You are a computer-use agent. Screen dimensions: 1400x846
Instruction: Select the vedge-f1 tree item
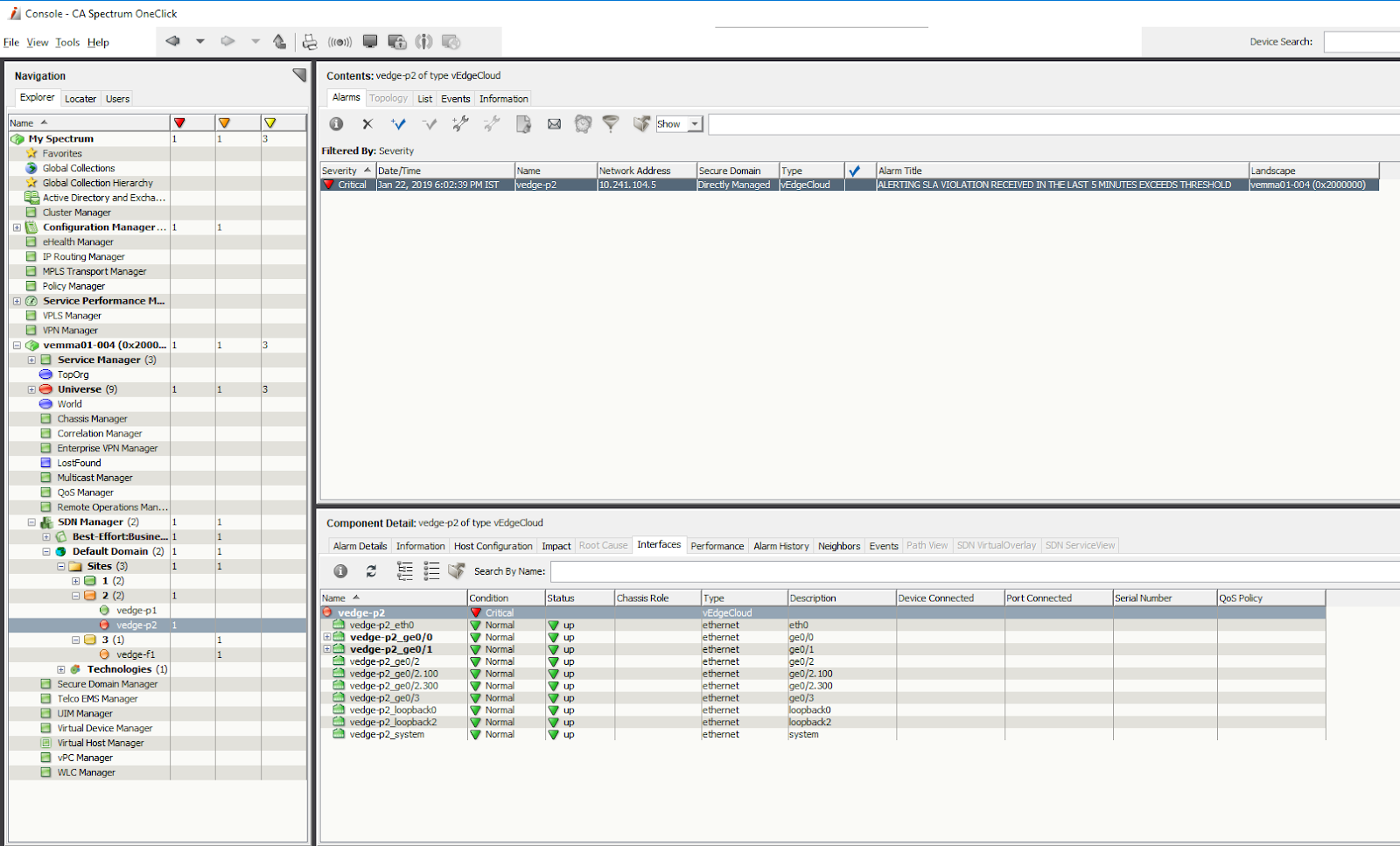[x=136, y=654]
